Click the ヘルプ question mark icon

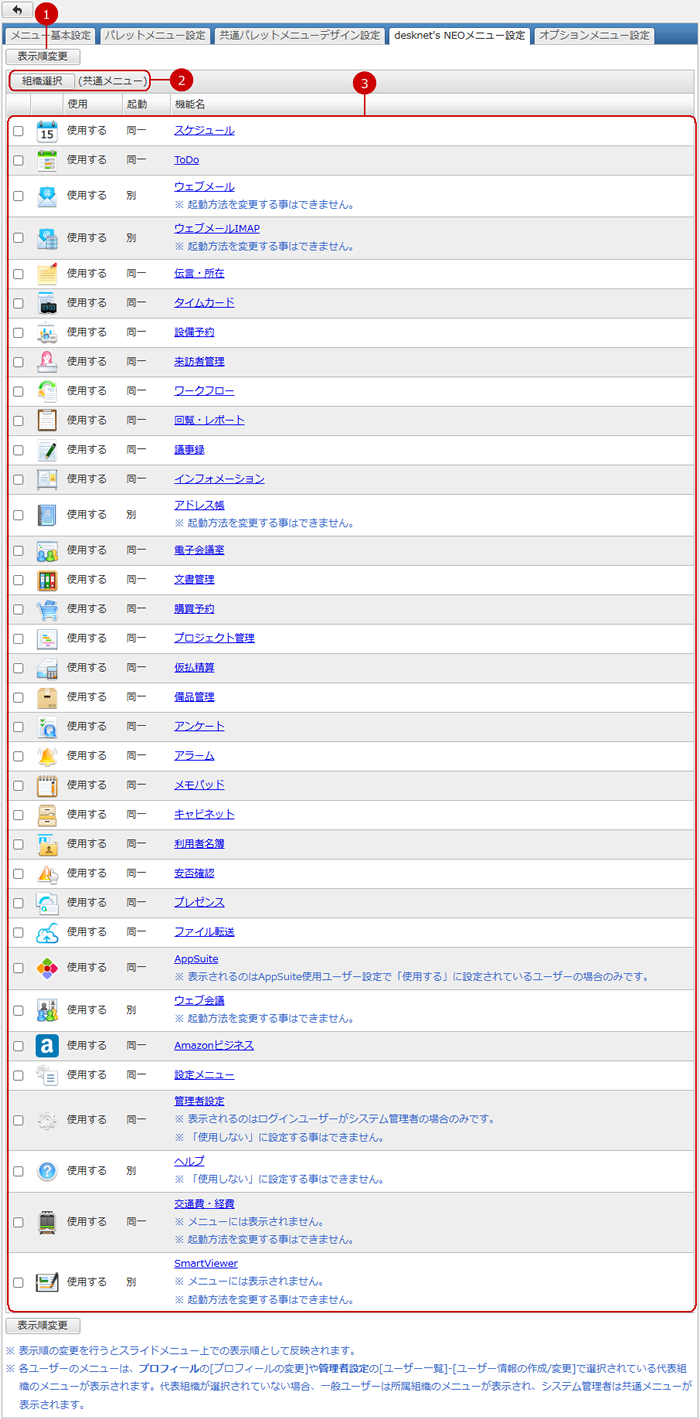click(46, 1171)
